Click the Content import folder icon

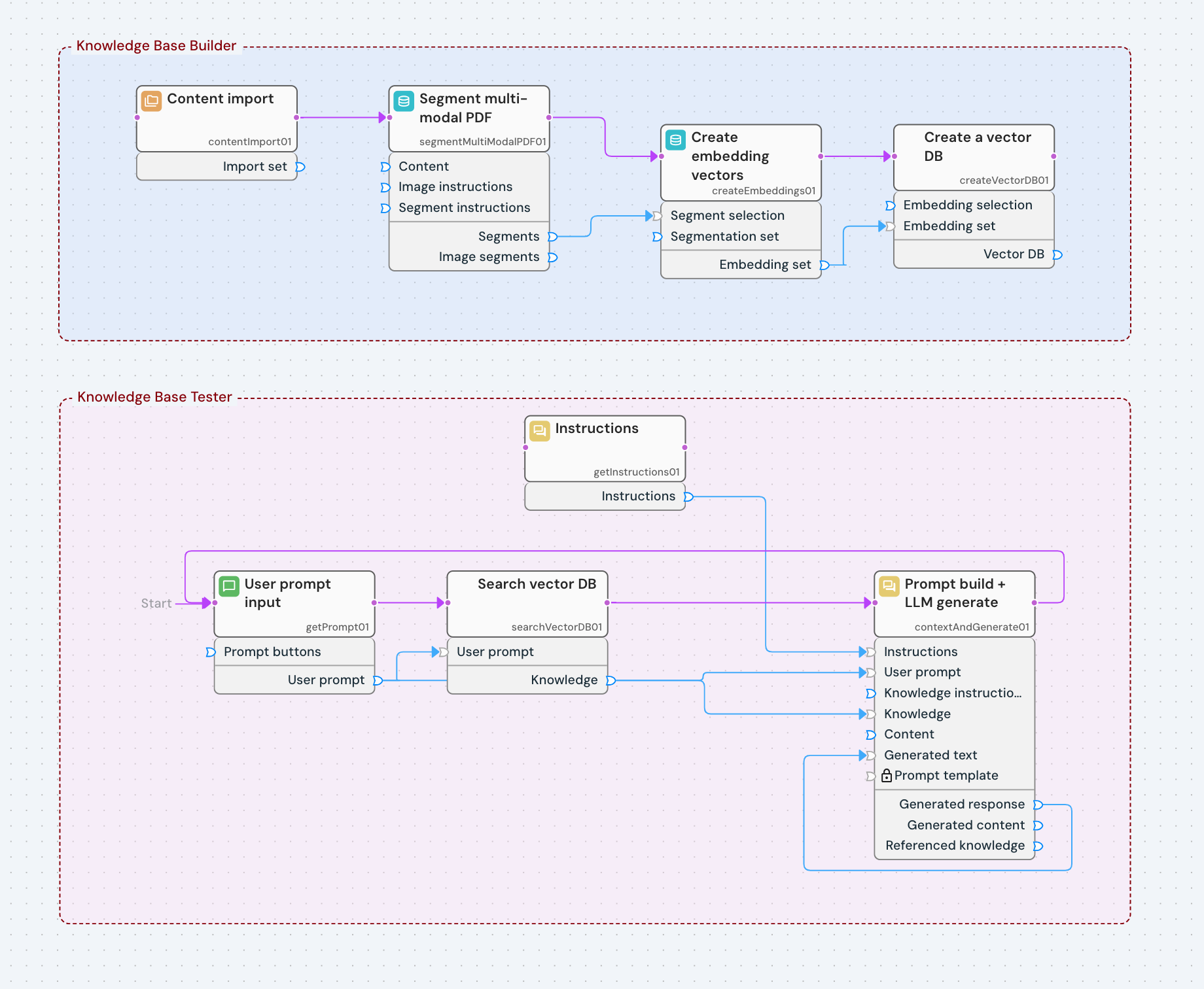[x=150, y=102]
